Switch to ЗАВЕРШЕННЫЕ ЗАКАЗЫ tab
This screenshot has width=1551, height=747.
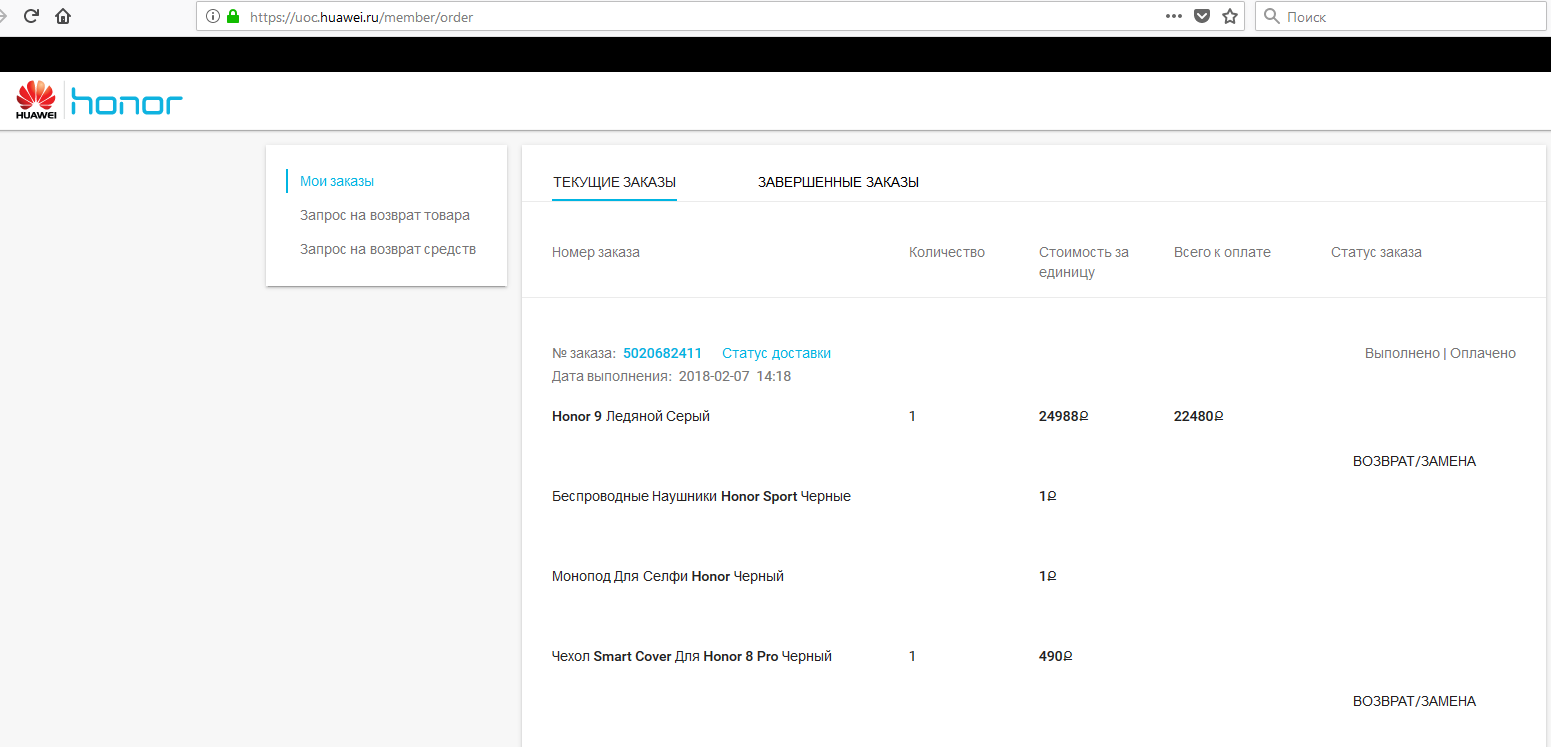[x=838, y=182]
